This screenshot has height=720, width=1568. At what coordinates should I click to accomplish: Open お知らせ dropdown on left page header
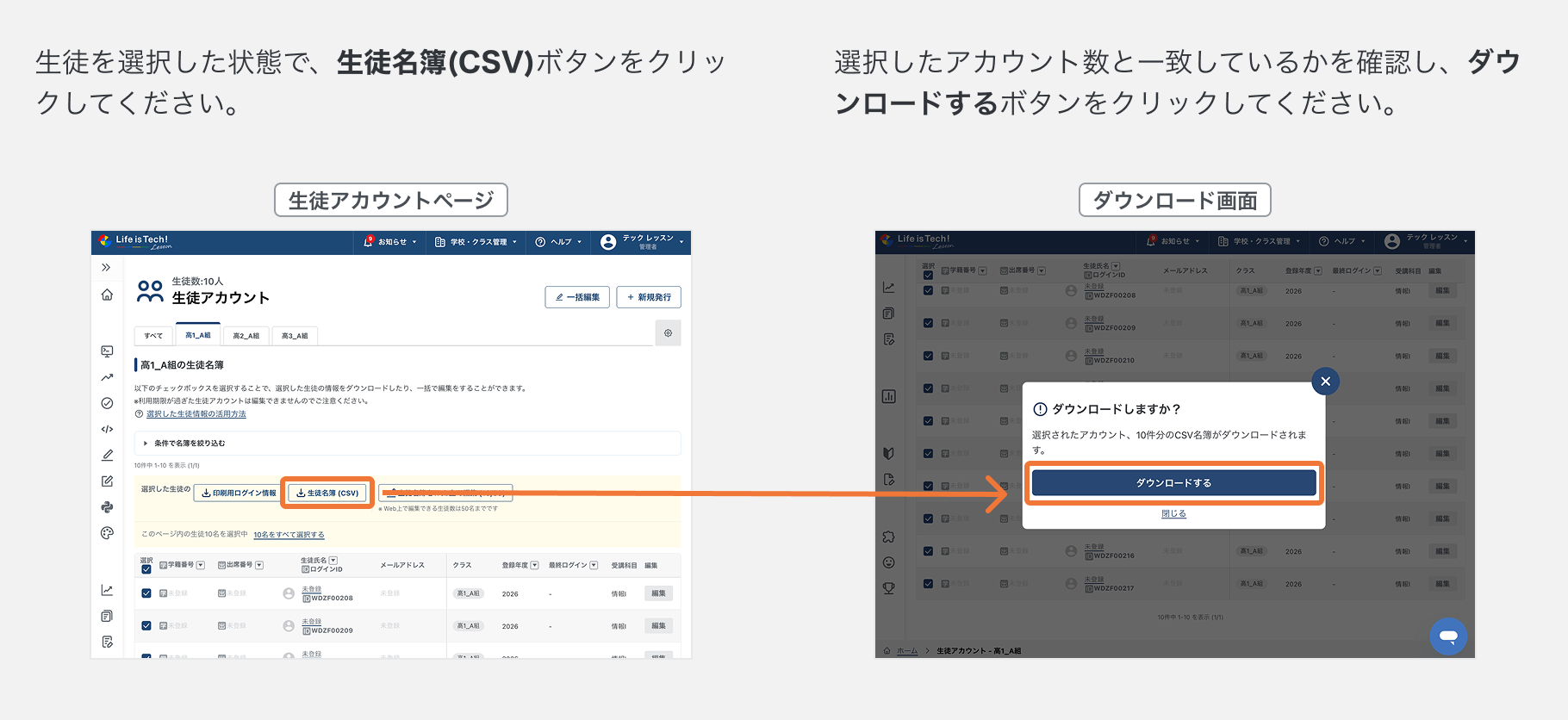click(390, 242)
